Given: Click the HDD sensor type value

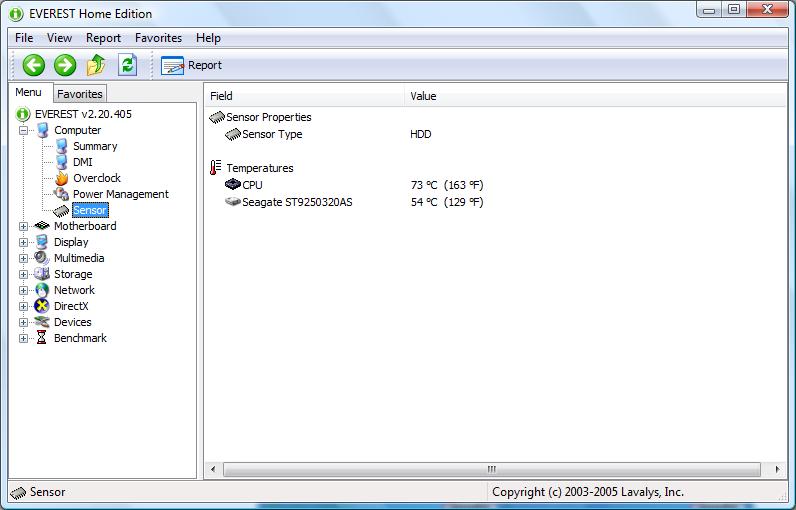Looking at the screenshot, I should tap(421, 134).
